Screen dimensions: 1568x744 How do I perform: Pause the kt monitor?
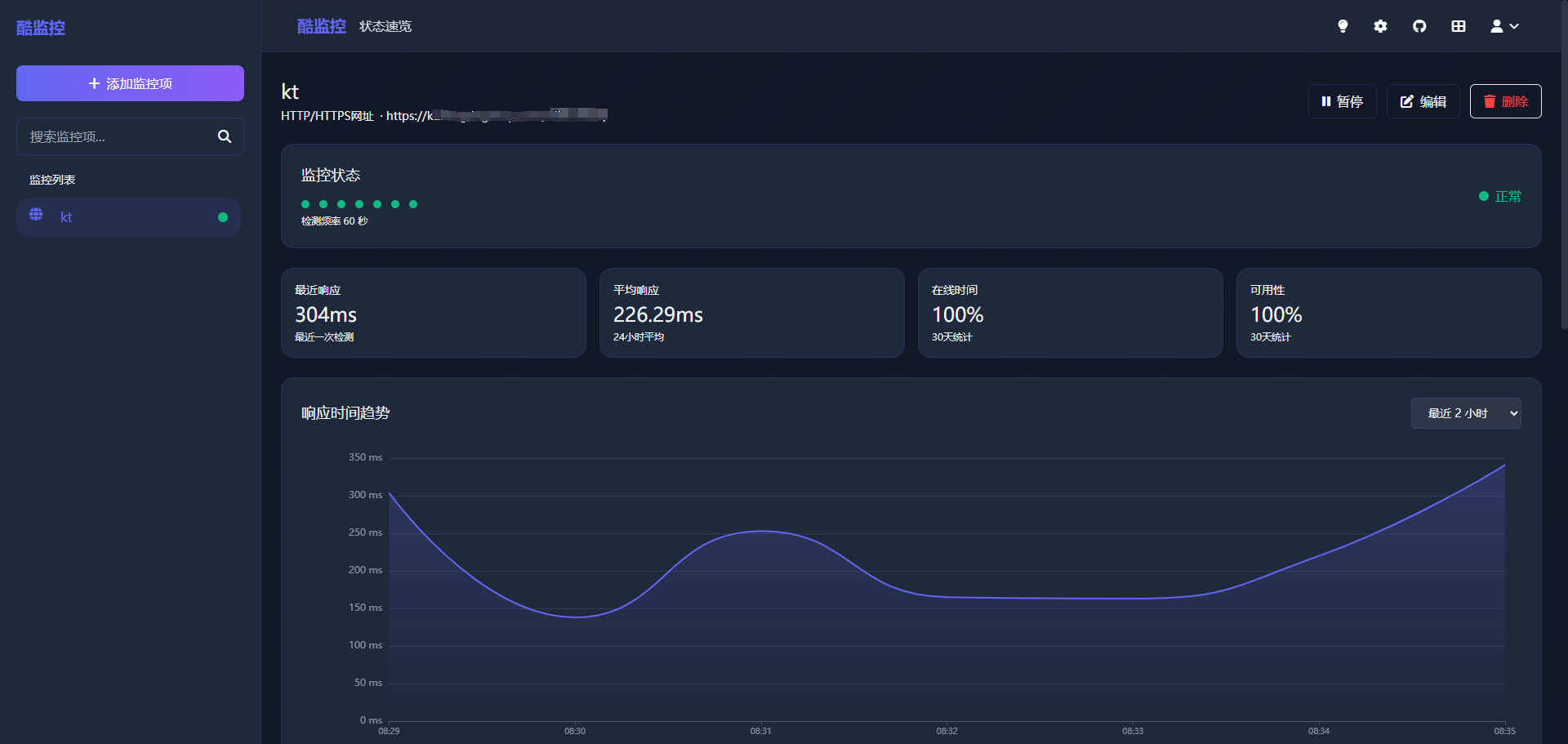pos(1342,101)
